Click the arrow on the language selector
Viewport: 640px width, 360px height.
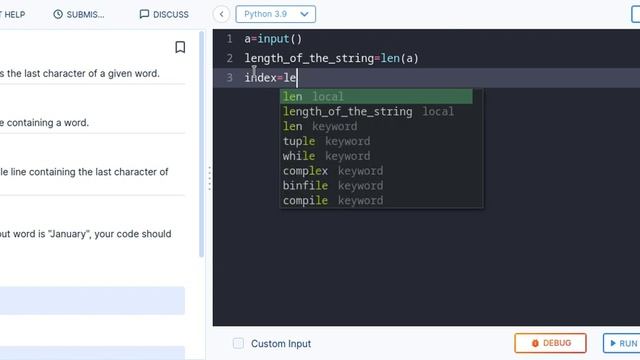click(x=304, y=14)
